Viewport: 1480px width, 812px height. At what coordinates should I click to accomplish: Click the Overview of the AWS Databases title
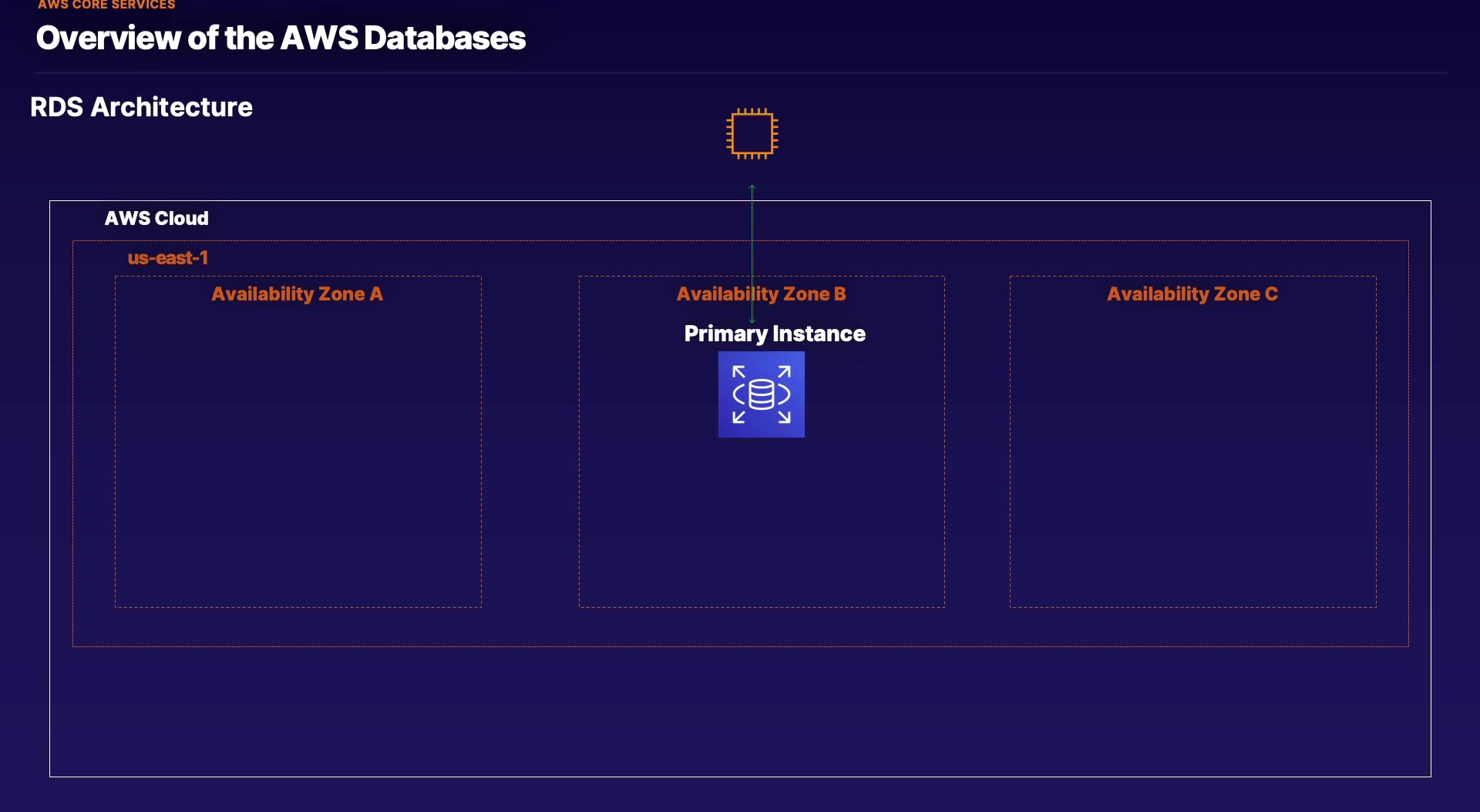281,39
